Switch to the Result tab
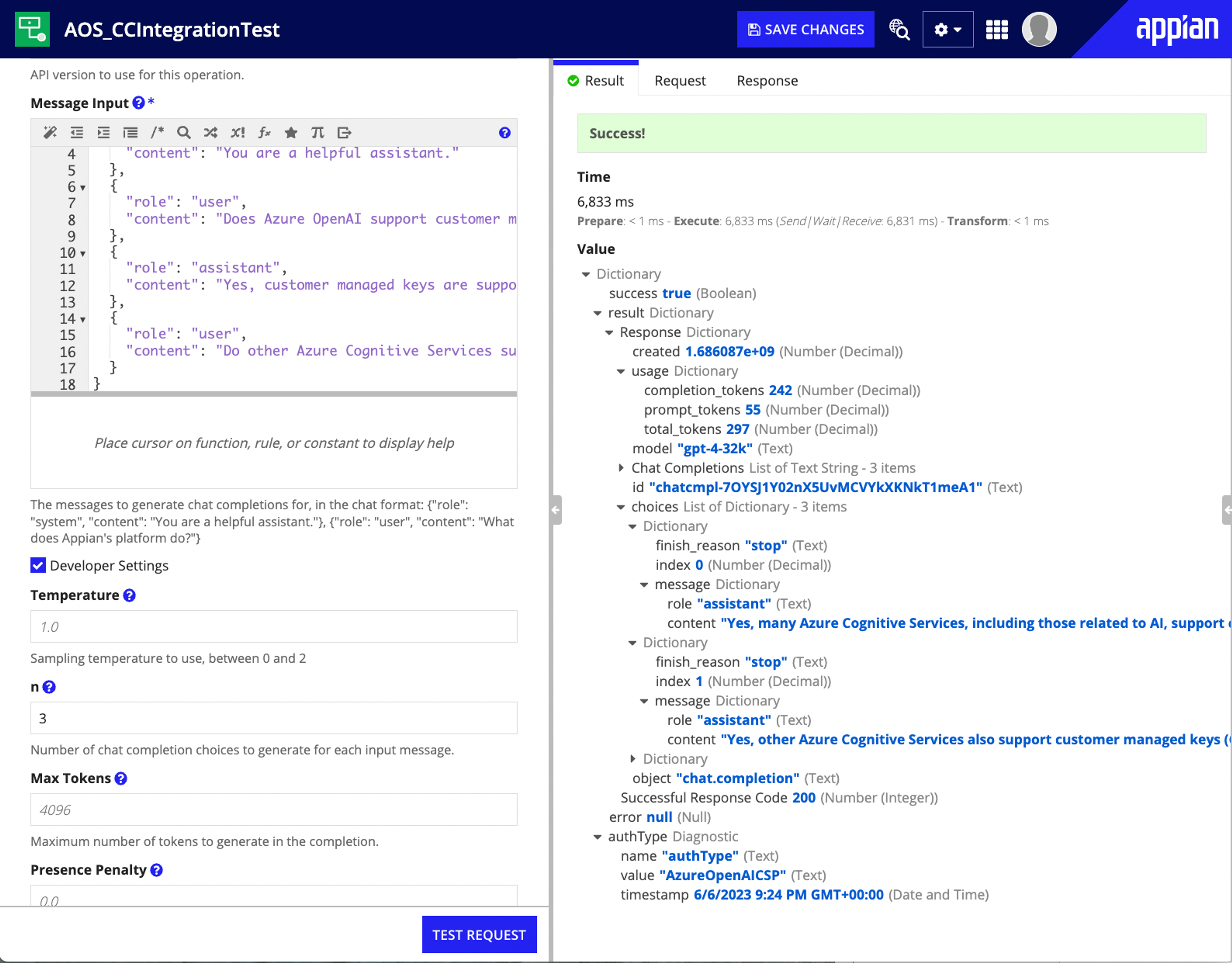The width and height of the screenshot is (1232, 963). point(596,81)
